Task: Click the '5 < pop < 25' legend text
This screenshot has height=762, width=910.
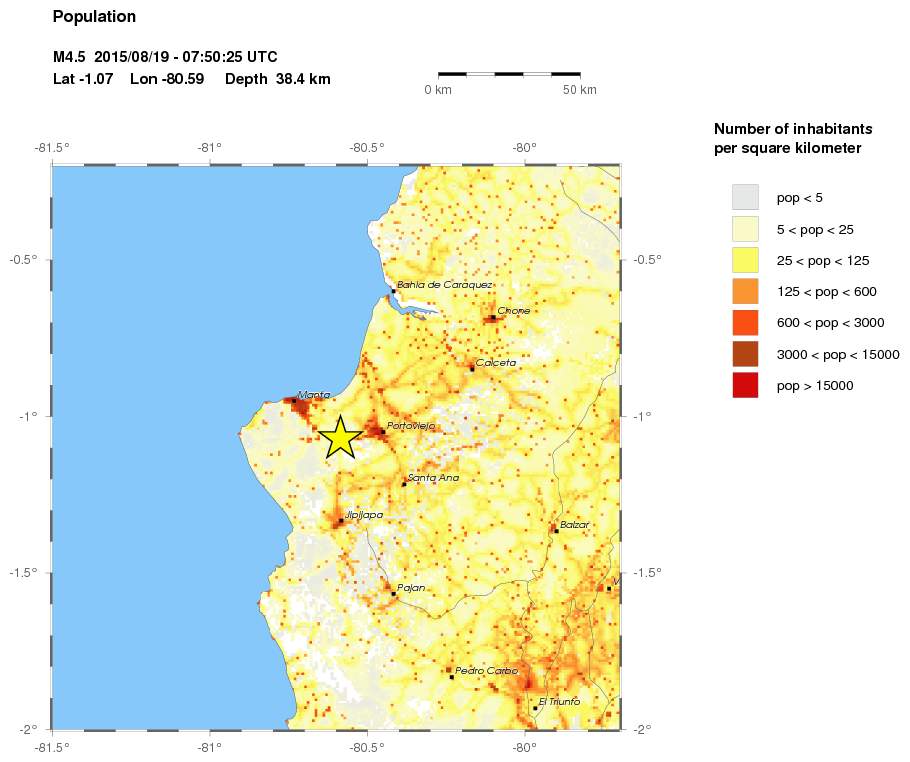Action: pyautogui.click(x=815, y=229)
